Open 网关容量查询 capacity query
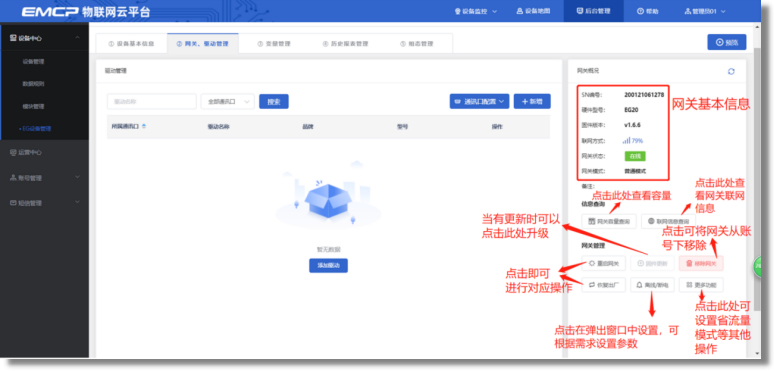The width and height of the screenshot is (774, 371). tap(609, 222)
